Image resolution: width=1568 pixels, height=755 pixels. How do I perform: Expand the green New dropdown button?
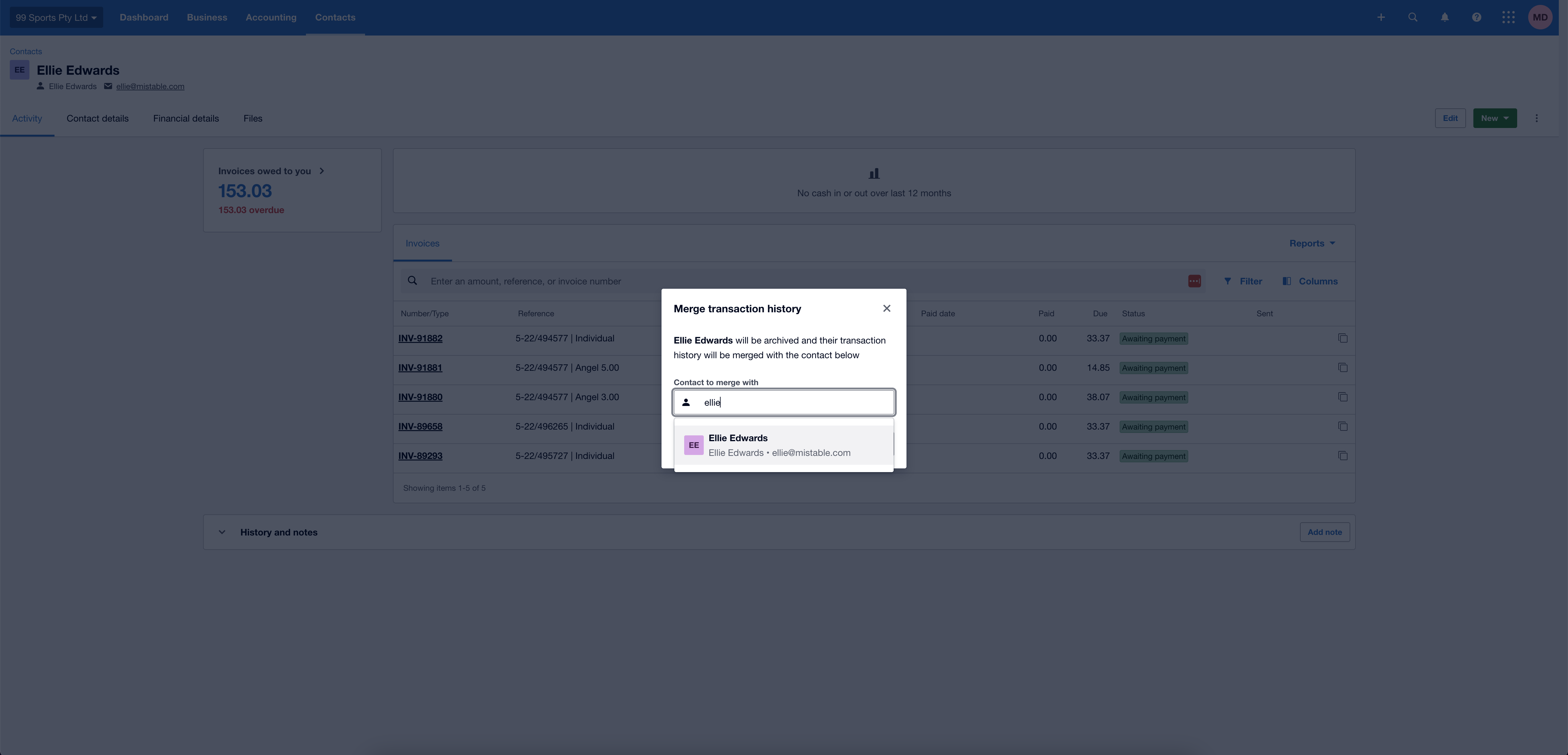click(x=1494, y=118)
